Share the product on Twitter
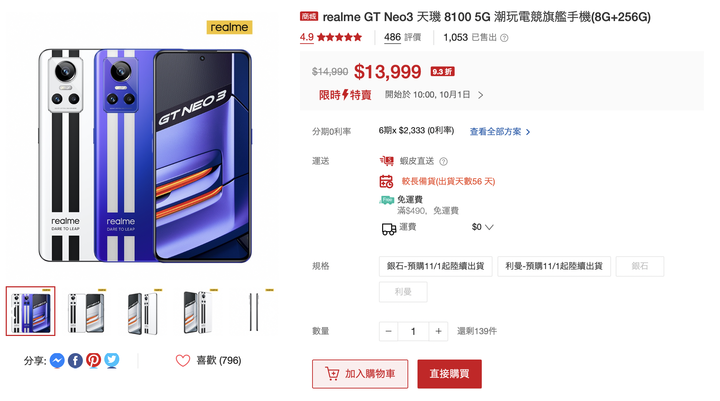The height and width of the screenshot is (401, 720). (112, 361)
